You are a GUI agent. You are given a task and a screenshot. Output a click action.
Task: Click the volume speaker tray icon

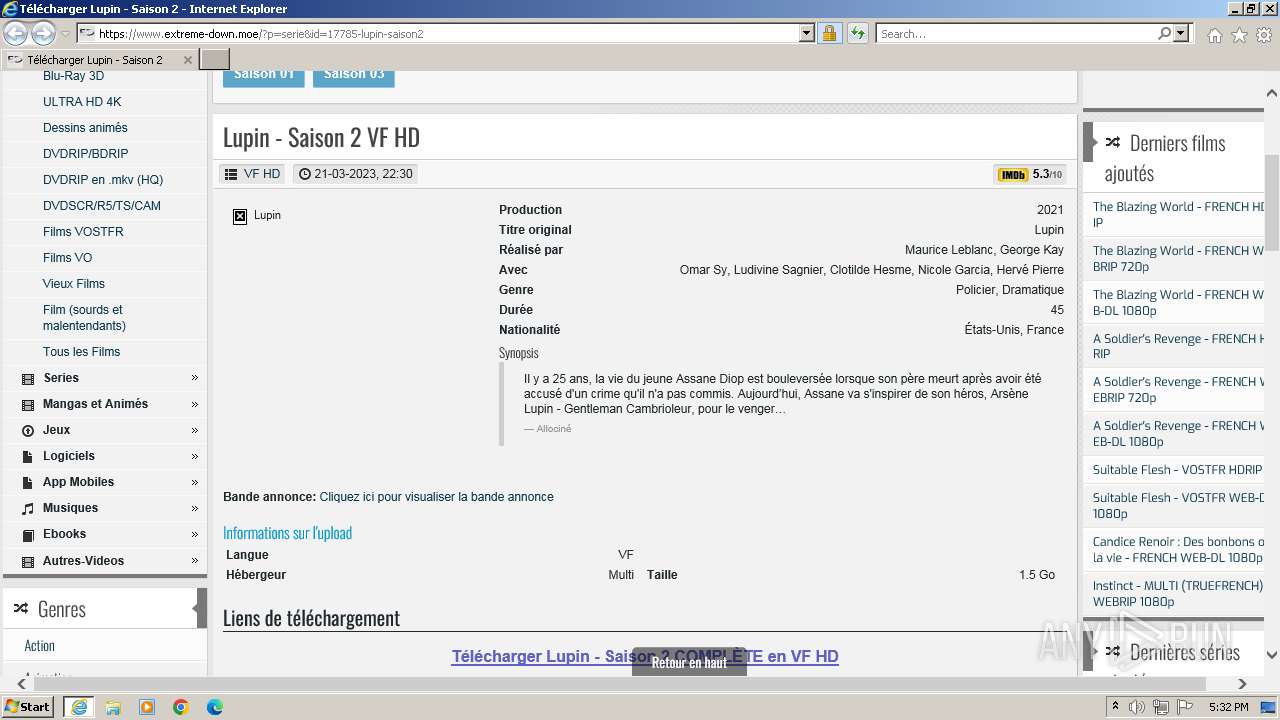[1138, 707]
